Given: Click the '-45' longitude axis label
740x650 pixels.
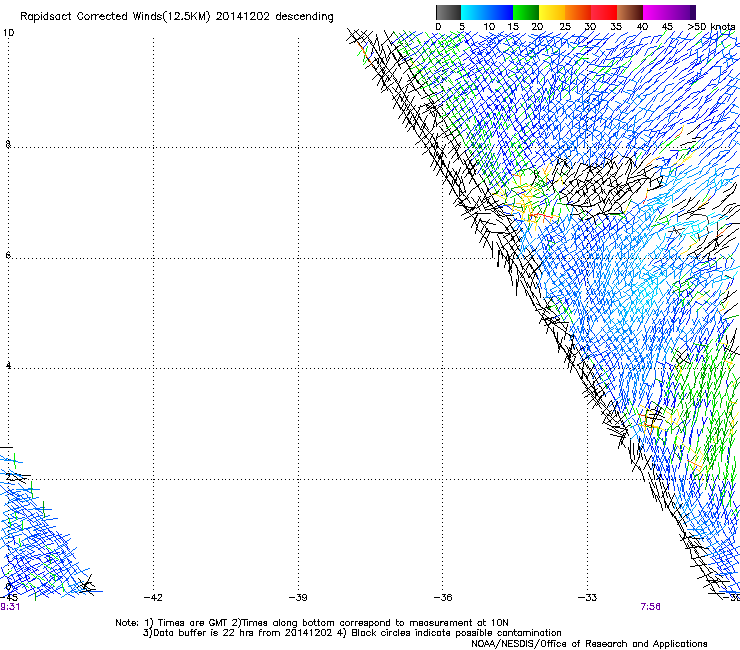Looking at the screenshot, I should [8, 598].
